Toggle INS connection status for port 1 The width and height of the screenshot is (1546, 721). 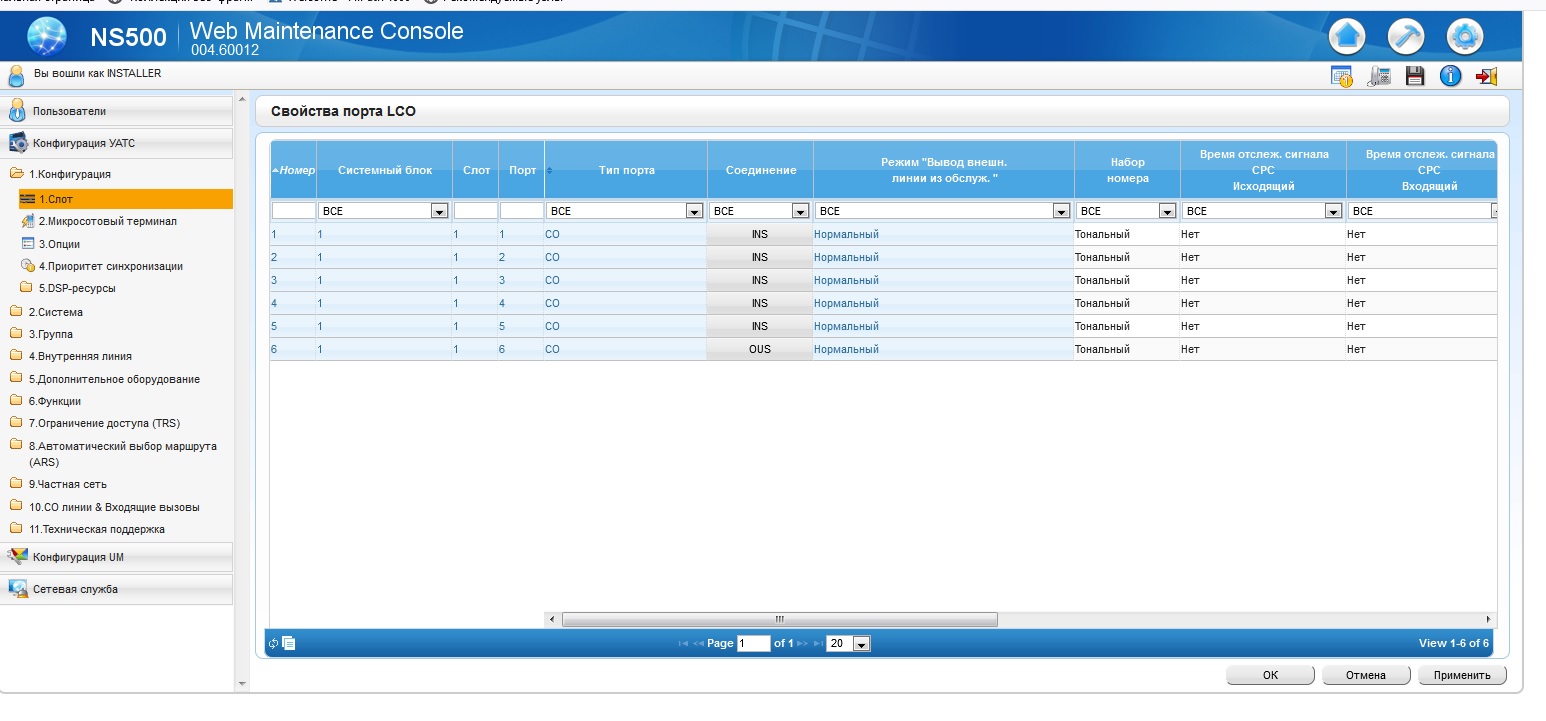point(760,234)
